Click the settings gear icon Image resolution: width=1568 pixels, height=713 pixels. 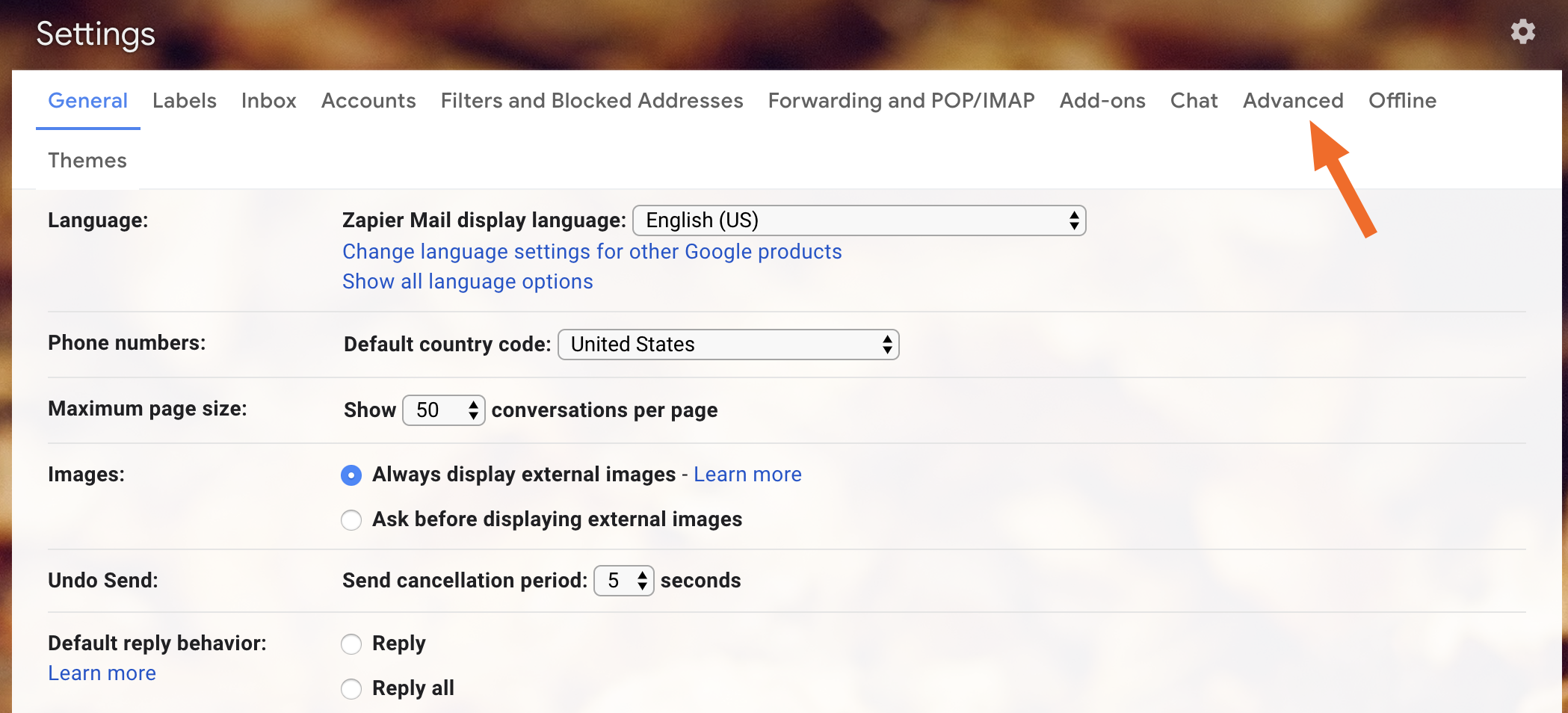pos(1522,32)
